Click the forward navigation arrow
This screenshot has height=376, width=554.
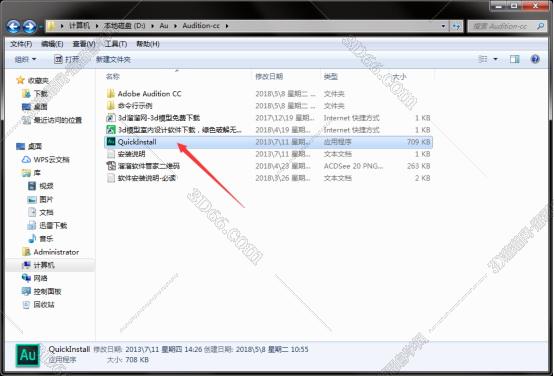(30, 26)
